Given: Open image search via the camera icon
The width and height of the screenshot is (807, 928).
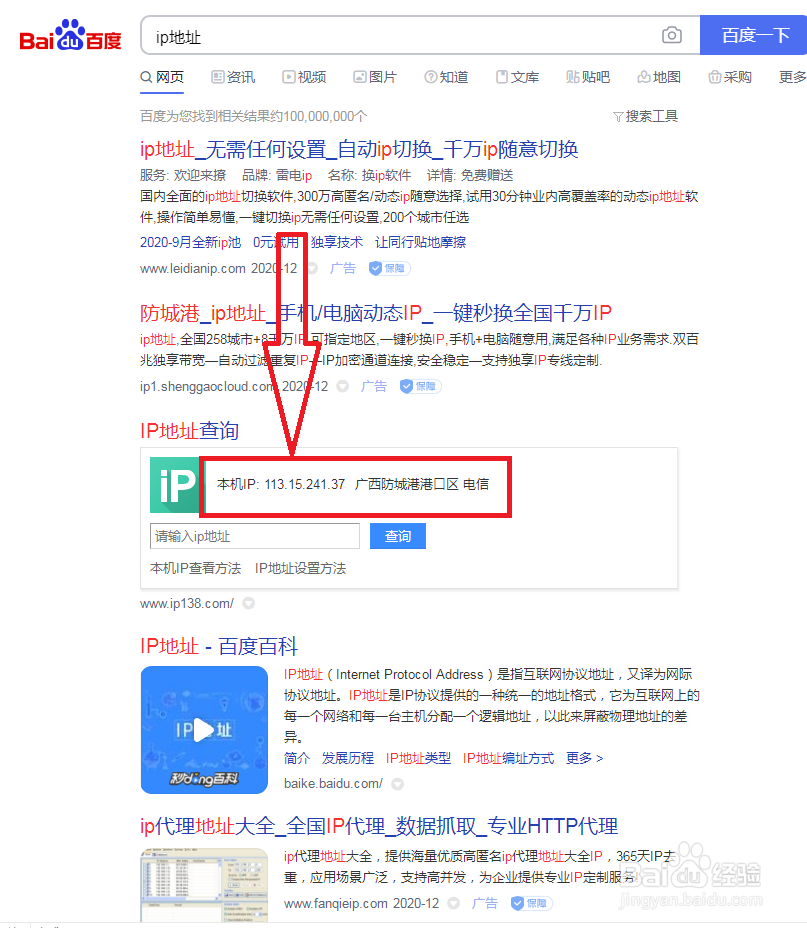Looking at the screenshot, I should coord(671,34).
